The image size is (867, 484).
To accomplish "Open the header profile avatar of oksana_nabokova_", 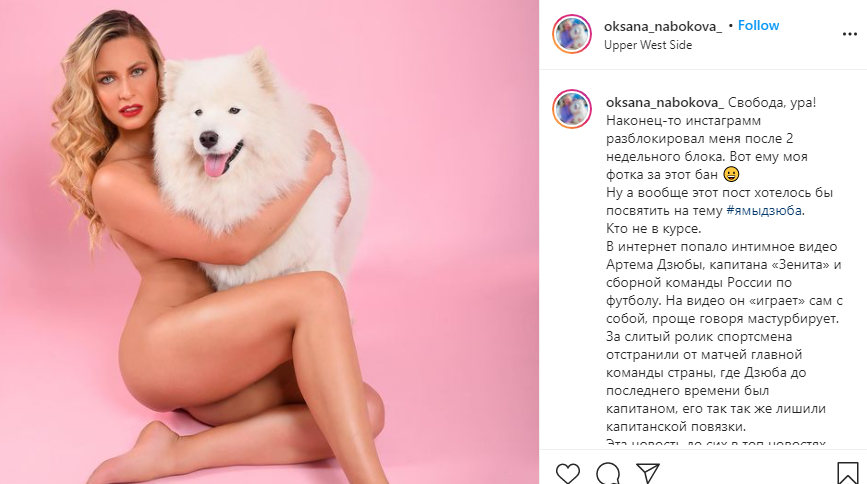I will 572,34.
